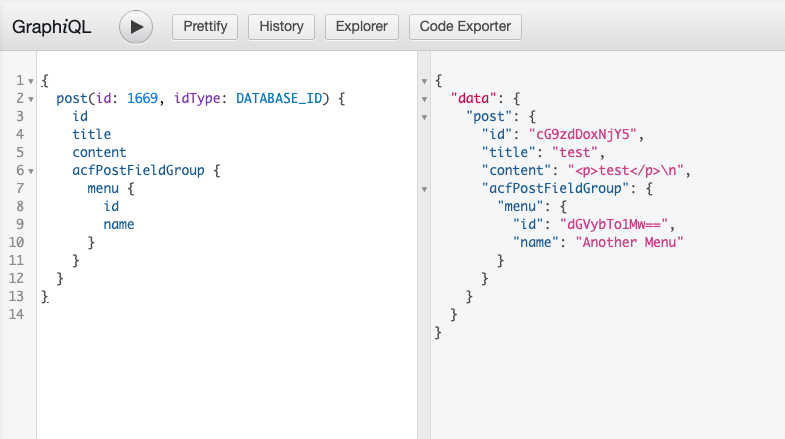This screenshot has width=785, height=439.
Task: Click the idType argument in the query
Action: pyautogui.click(x=197, y=99)
